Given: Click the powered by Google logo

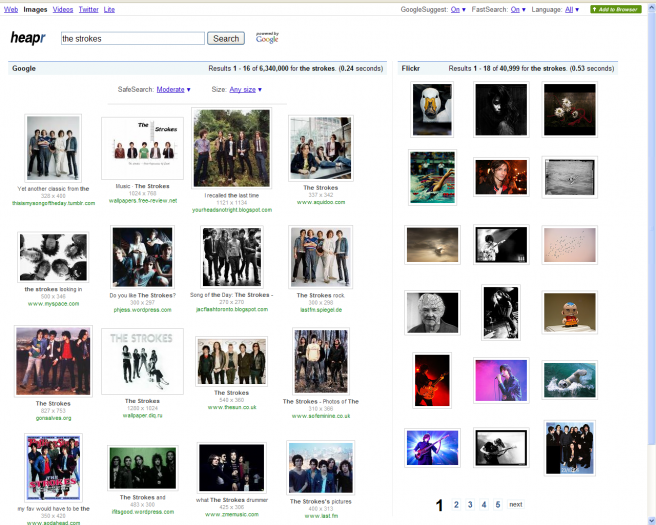Looking at the screenshot, I should click(267, 38).
